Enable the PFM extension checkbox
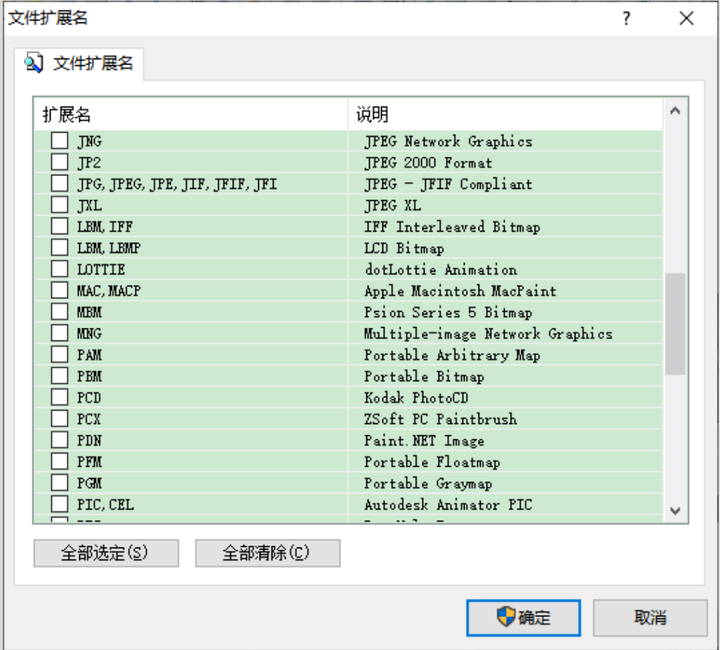The image size is (720, 650). (59, 461)
